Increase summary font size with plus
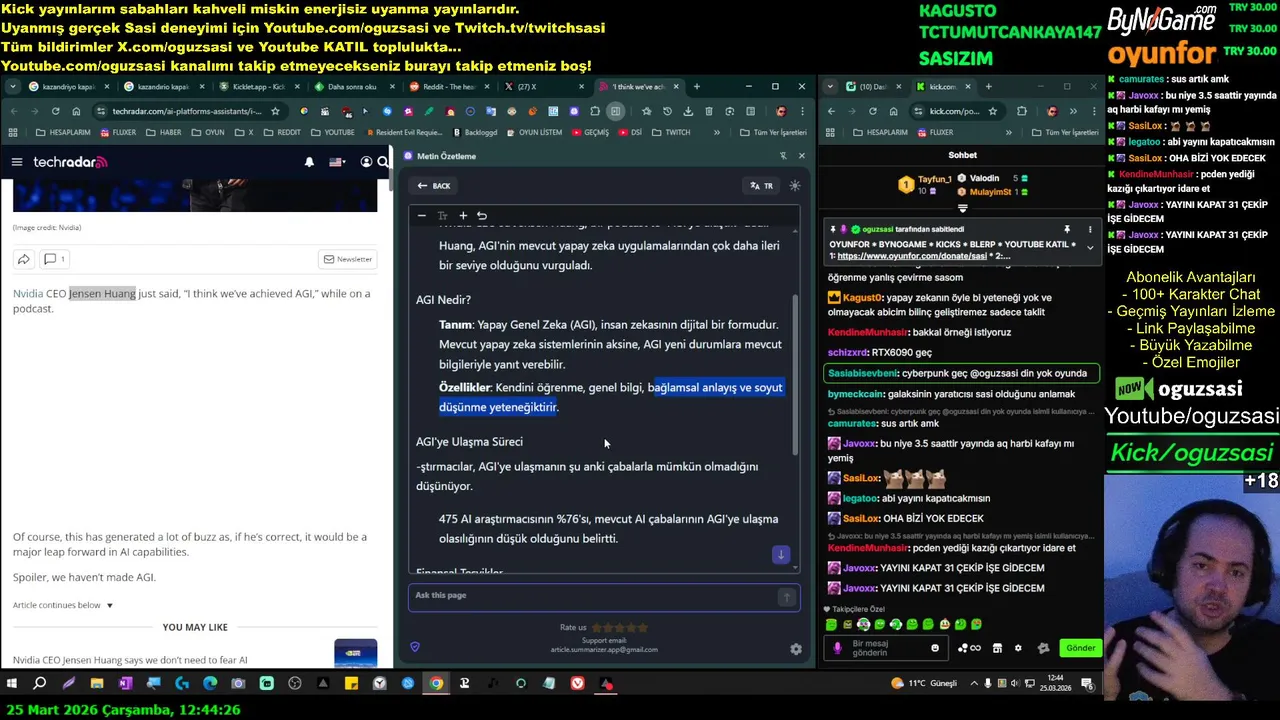The width and height of the screenshot is (1280, 720). 463,215
